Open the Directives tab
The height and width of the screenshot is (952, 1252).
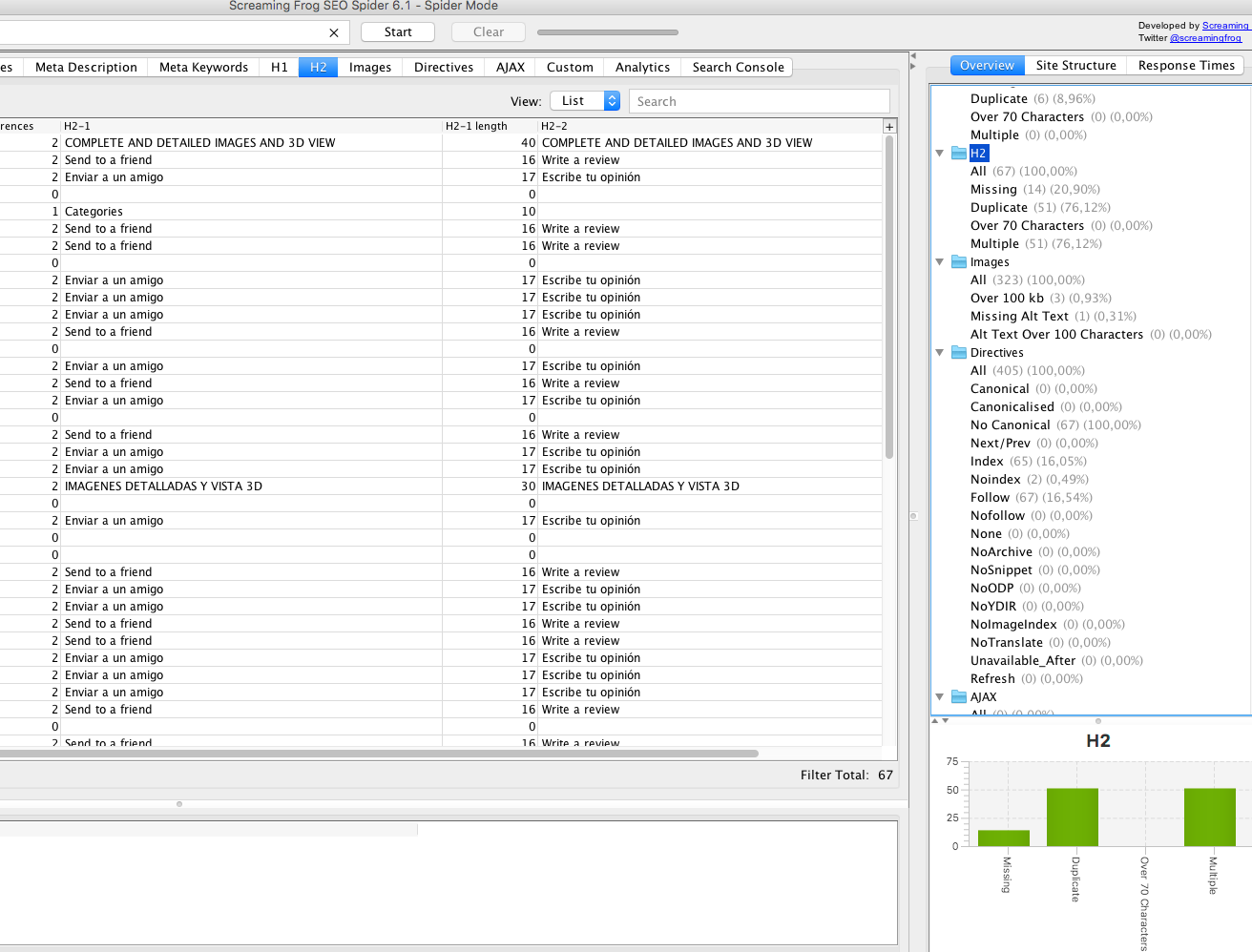[x=444, y=68]
